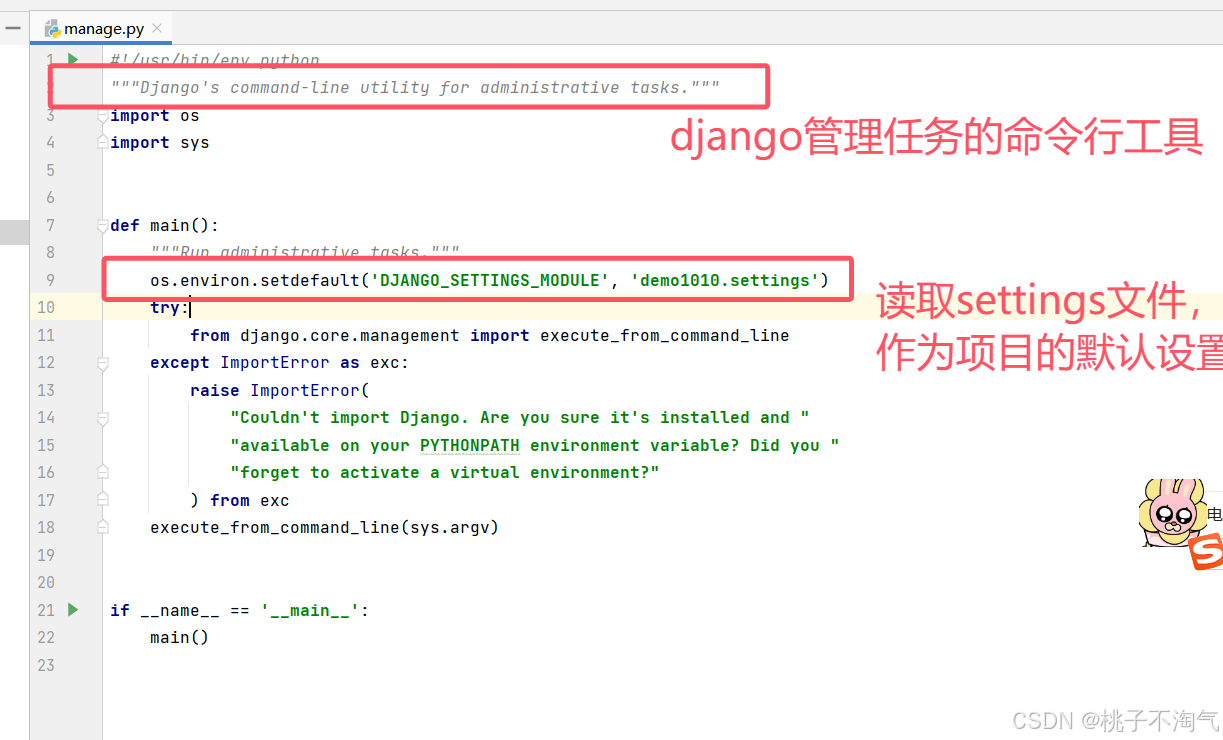Click 'execute_from_command_line' on line 11
Image resolution: width=1223 pixels, height=740 pixels.
[x=665, y=335]
